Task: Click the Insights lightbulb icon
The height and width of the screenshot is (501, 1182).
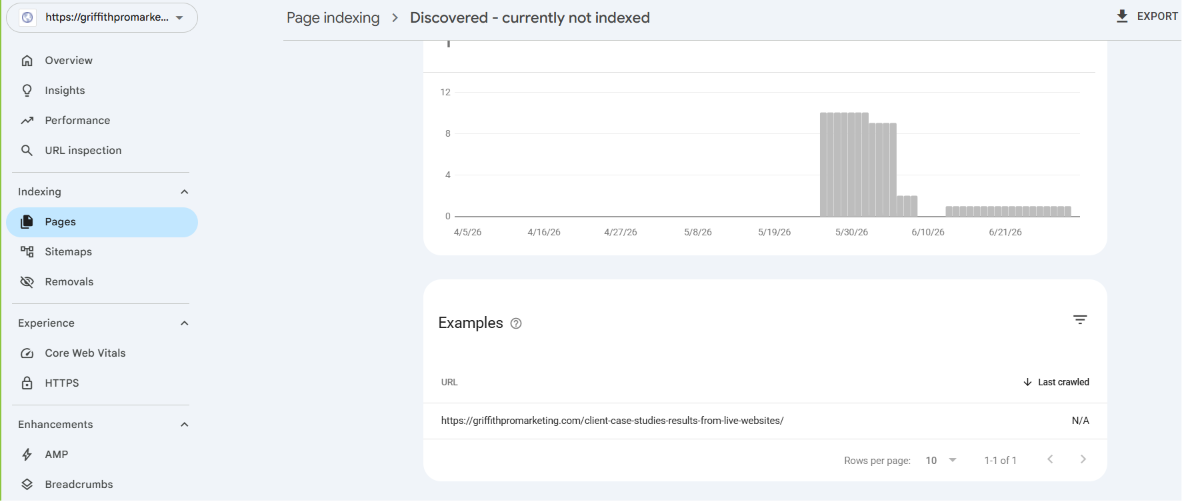Action: pyautogui.click(x=27, y=90)
